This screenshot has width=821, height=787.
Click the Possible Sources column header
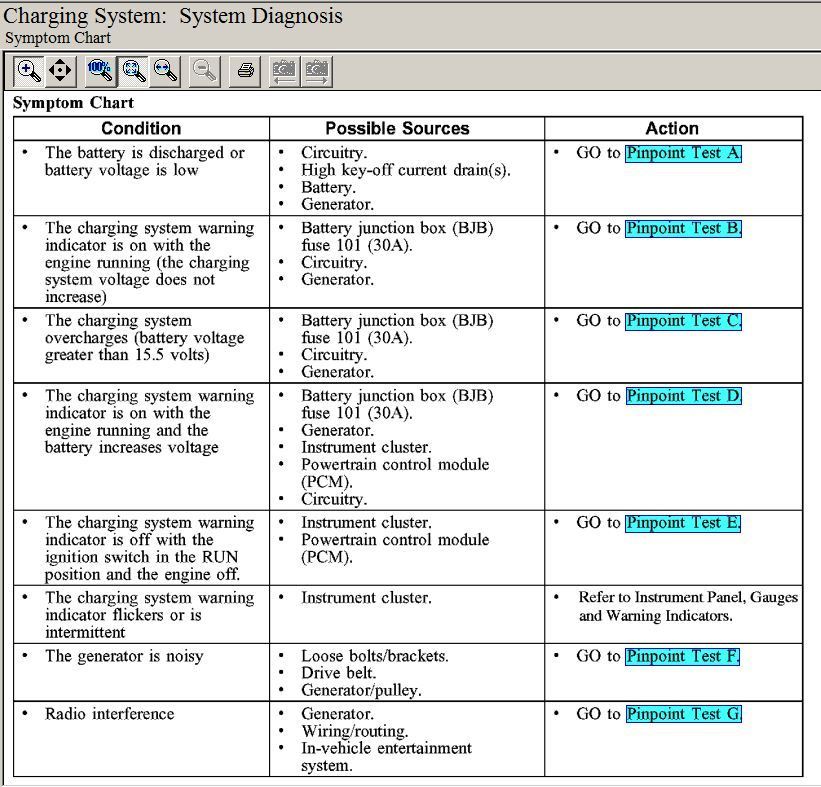tap(397, 128)
